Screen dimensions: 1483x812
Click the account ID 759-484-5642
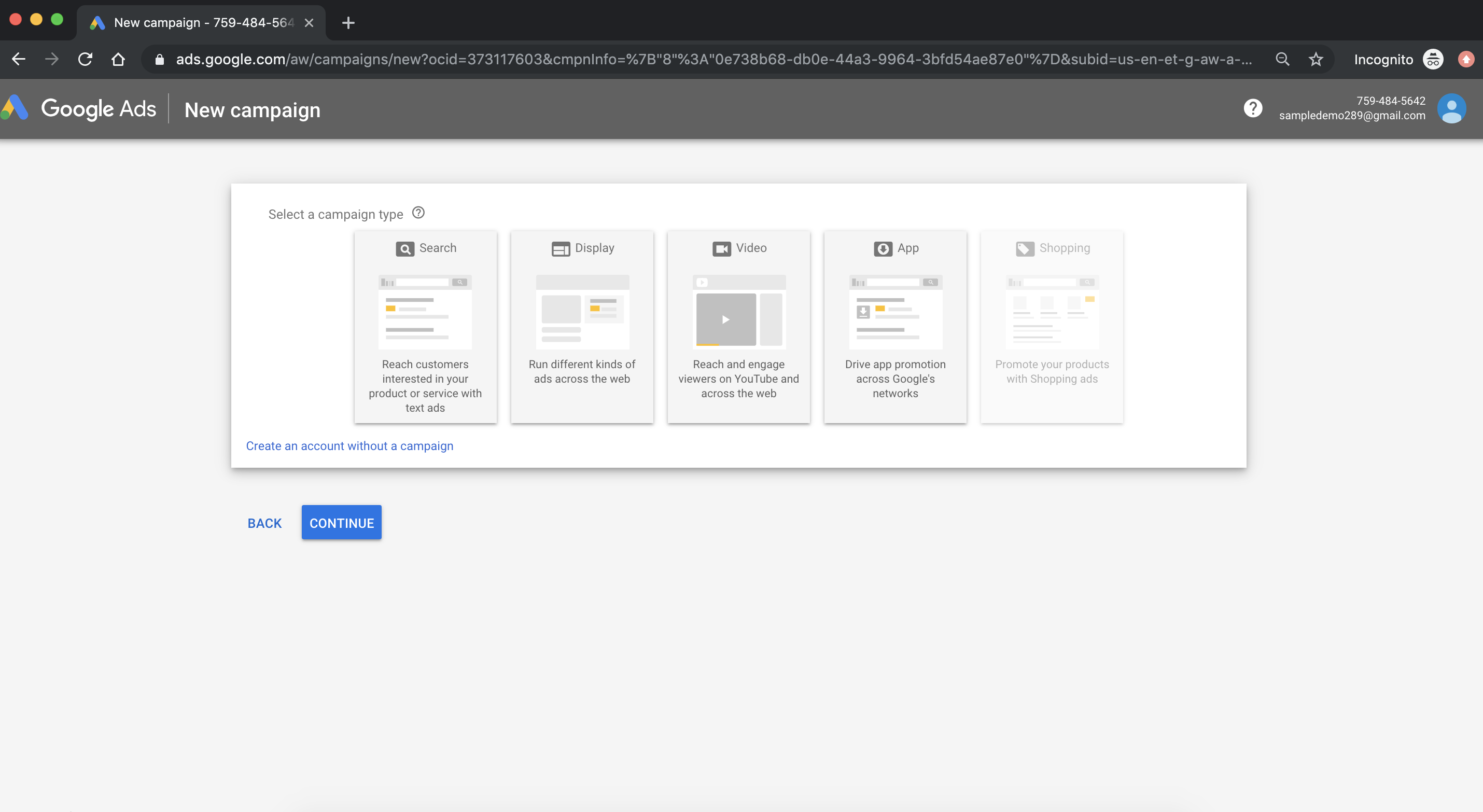pos(1390,101)
